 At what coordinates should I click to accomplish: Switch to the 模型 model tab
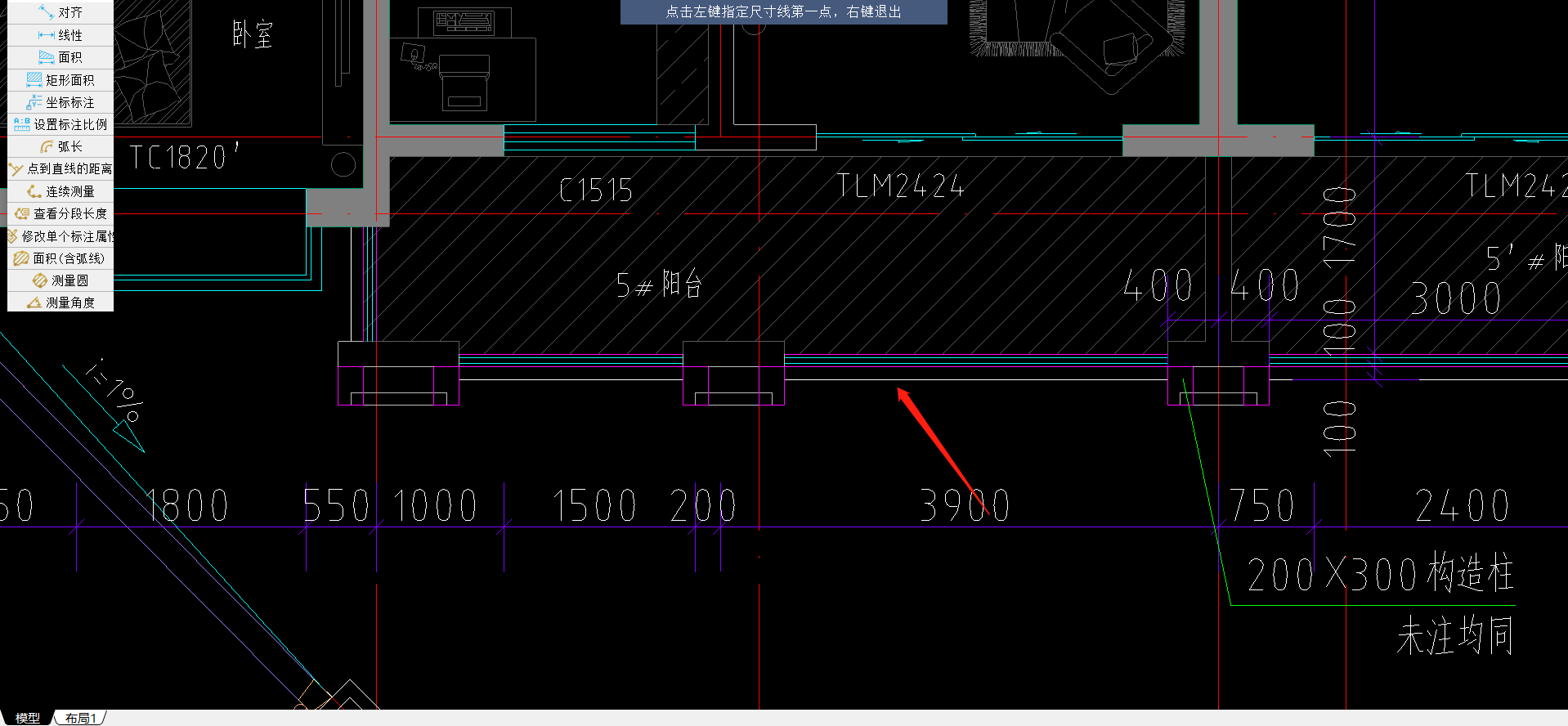tap(27, 718)
